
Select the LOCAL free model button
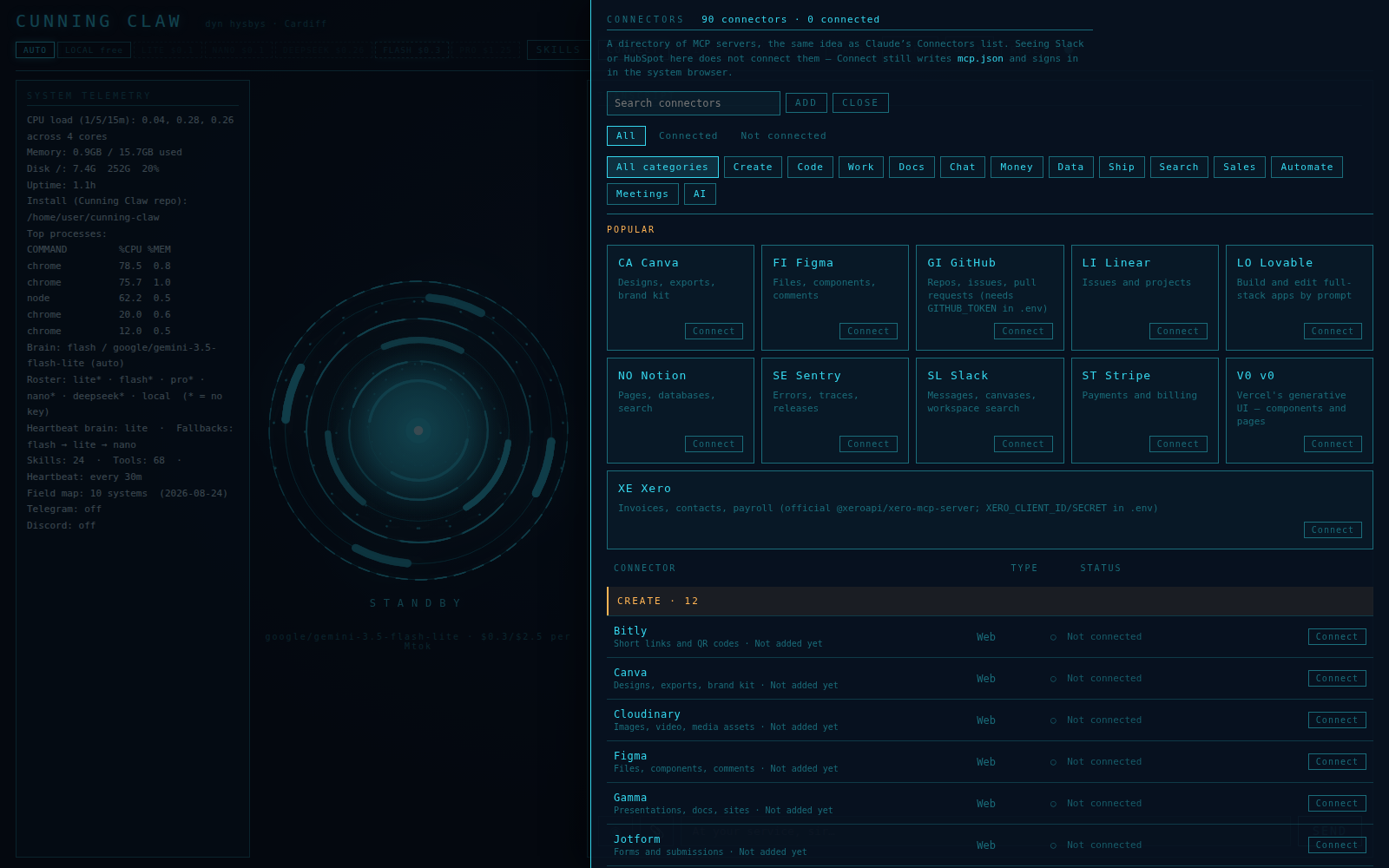tap(94, 50)
